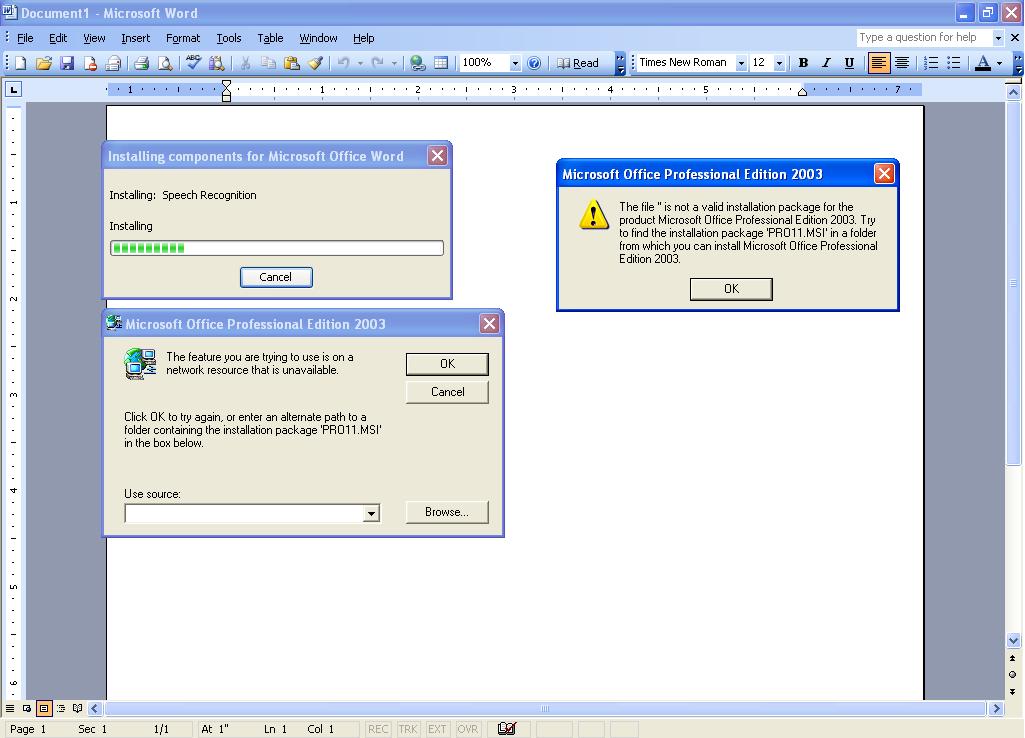This screenshot has width=1025, height=738.
Task: Open the Undo history dropdown arrow
Action: (360, 63)
